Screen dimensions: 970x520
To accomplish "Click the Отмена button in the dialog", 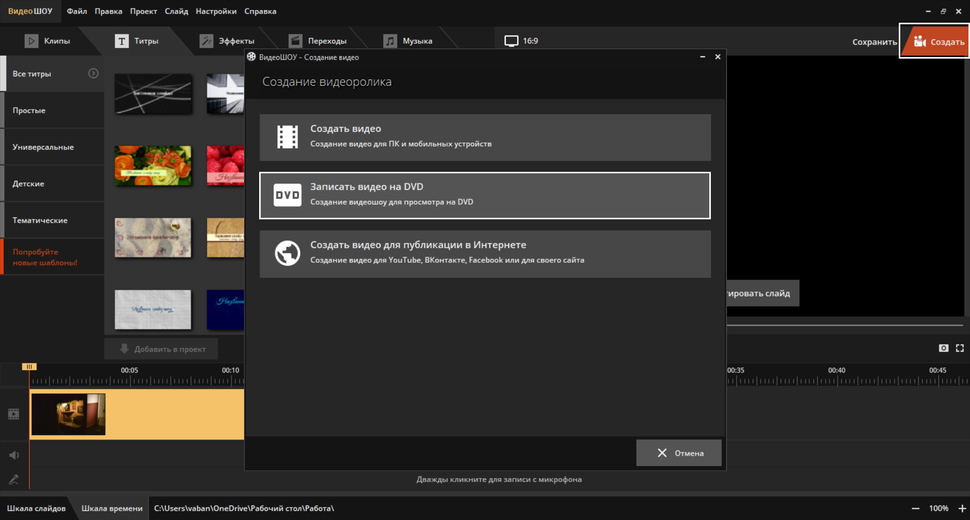I will tap(679, 453).
